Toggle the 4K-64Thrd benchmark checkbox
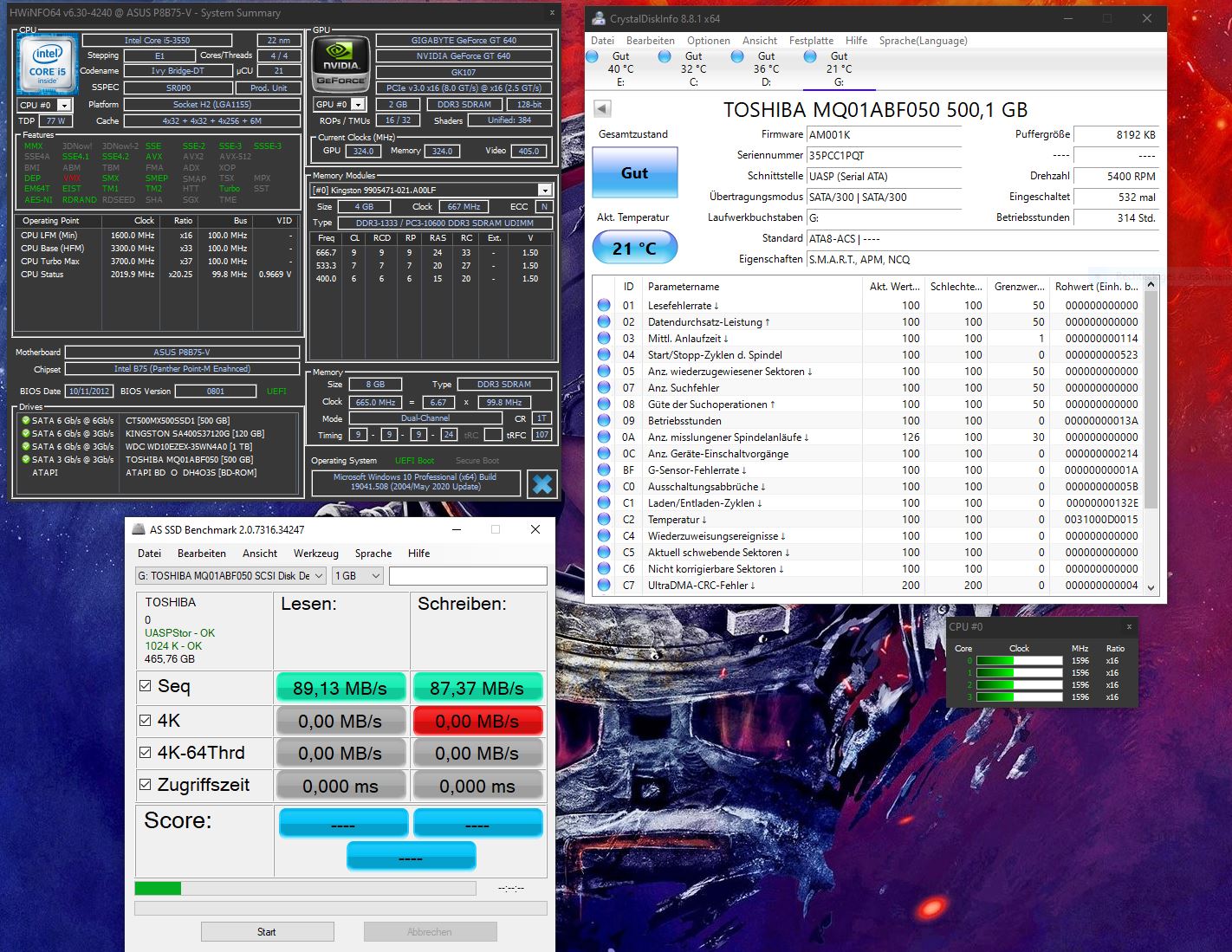This screenshot has width=1232, height=952. [x=146, y=752]
